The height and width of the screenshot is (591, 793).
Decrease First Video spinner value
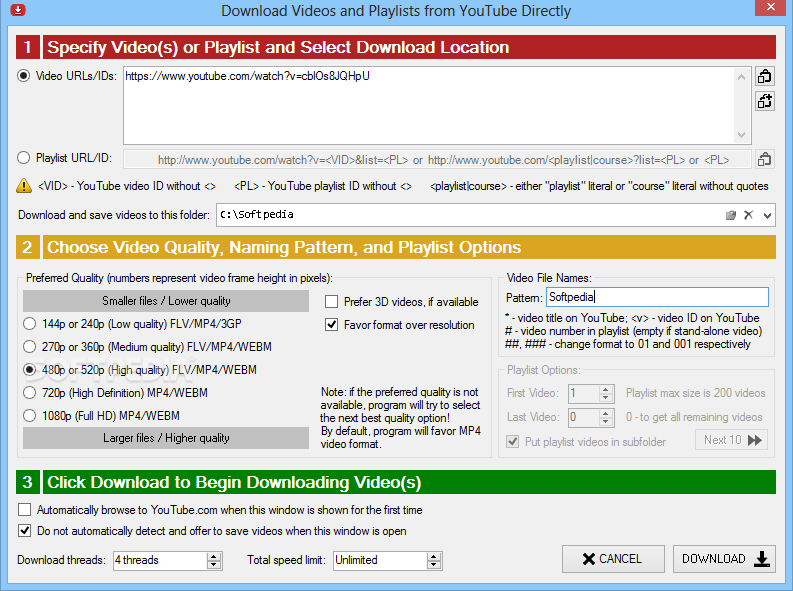click(x=606, y=398)
